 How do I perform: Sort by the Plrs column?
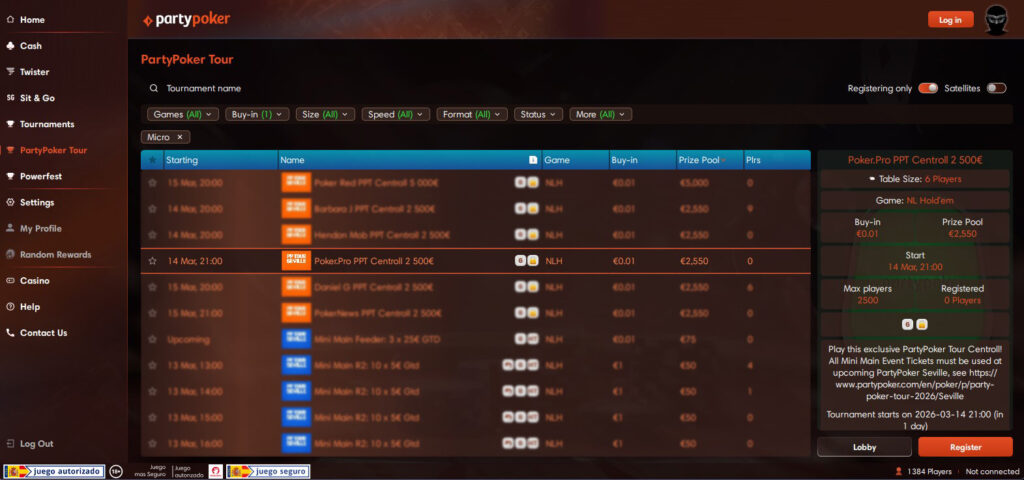pos(754,160)
